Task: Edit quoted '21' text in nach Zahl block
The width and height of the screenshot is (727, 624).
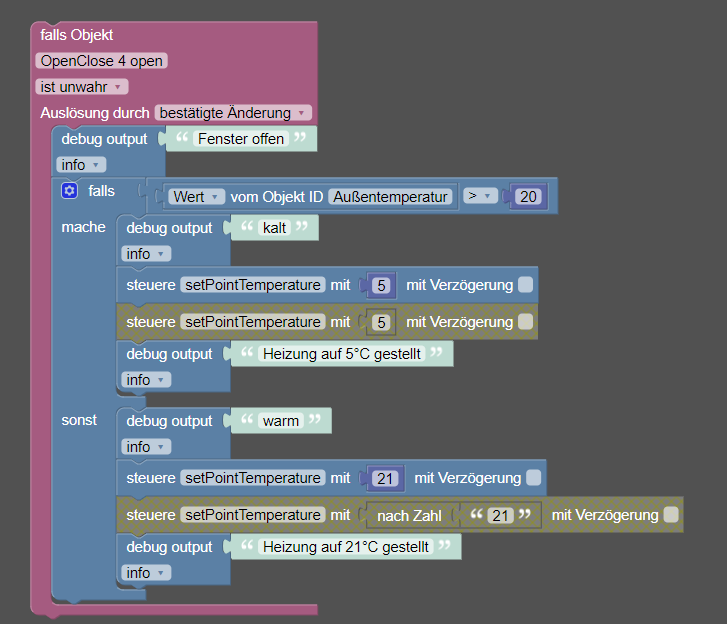Action: click(500, 515)
